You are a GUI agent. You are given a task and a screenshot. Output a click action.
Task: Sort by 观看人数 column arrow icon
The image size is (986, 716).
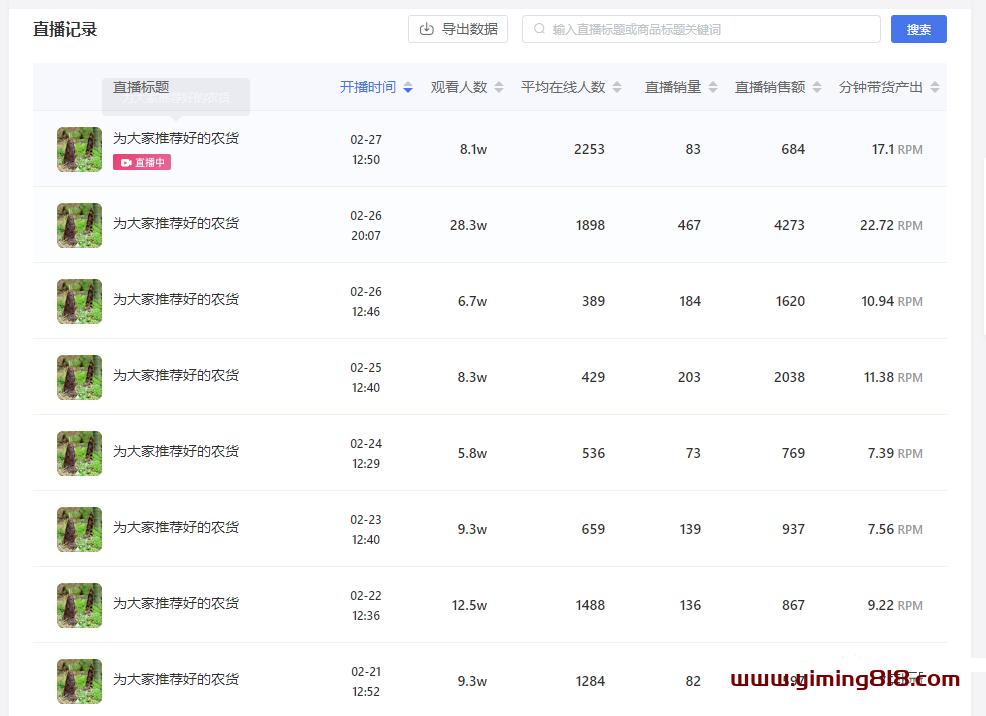[x=499, y=88]
